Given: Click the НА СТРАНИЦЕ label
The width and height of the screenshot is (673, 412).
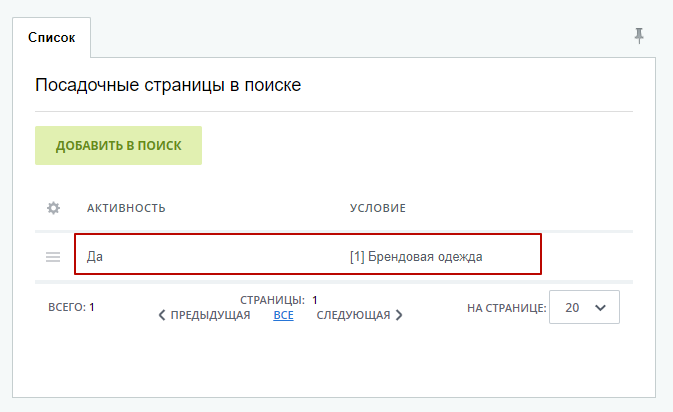Looking at the screenshot, I should pos(506,308).
